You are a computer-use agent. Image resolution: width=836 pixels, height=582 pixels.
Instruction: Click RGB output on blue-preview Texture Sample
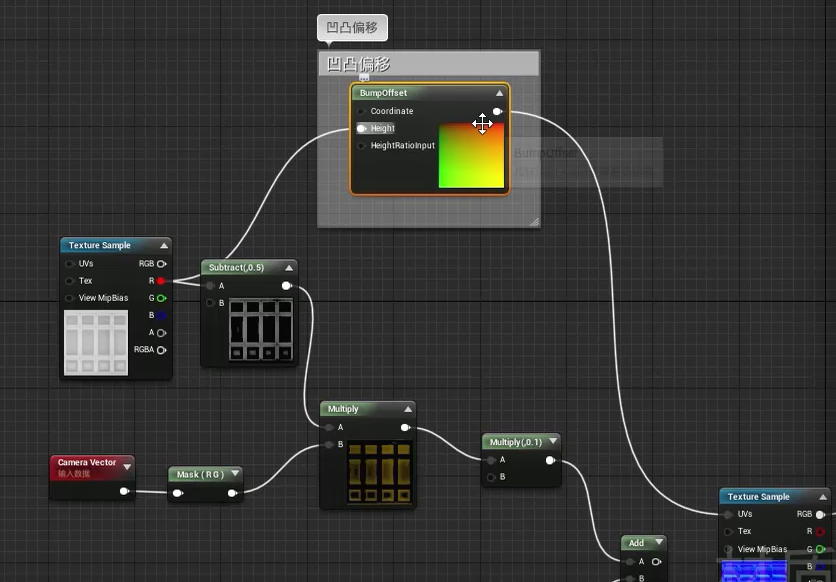pyautogui.click(x=821, y=514)
